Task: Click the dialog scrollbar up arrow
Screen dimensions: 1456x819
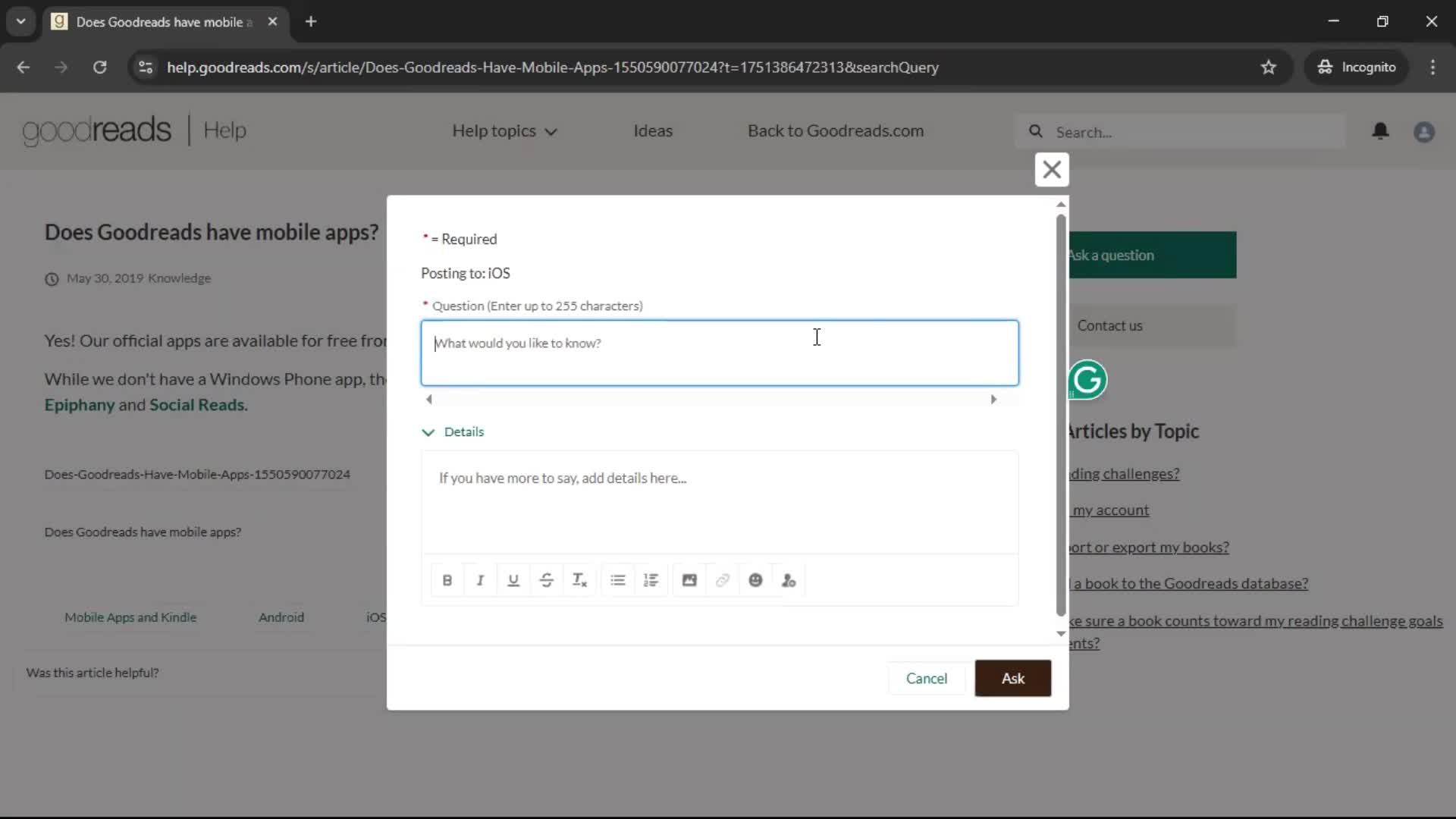Action: coord(1061,205)
